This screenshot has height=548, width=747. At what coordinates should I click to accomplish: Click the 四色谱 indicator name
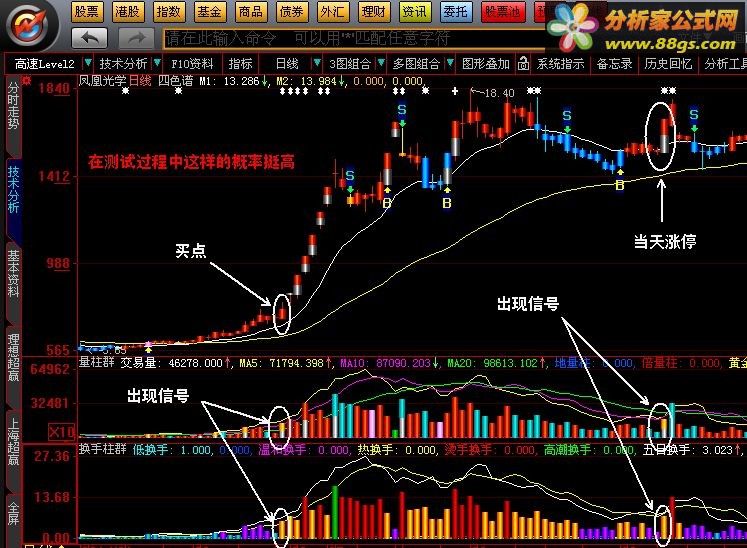point(175,81)
